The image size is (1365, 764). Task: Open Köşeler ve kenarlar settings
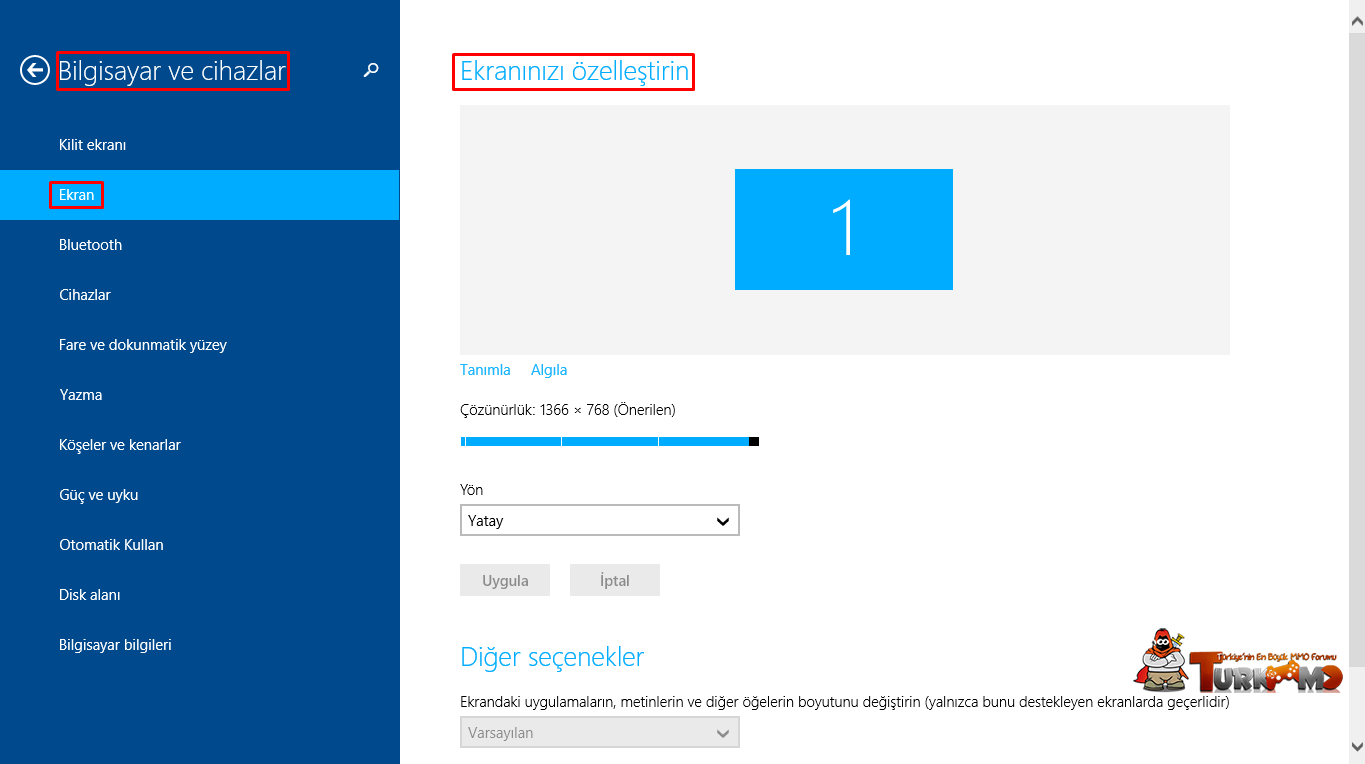pos(200,445)
